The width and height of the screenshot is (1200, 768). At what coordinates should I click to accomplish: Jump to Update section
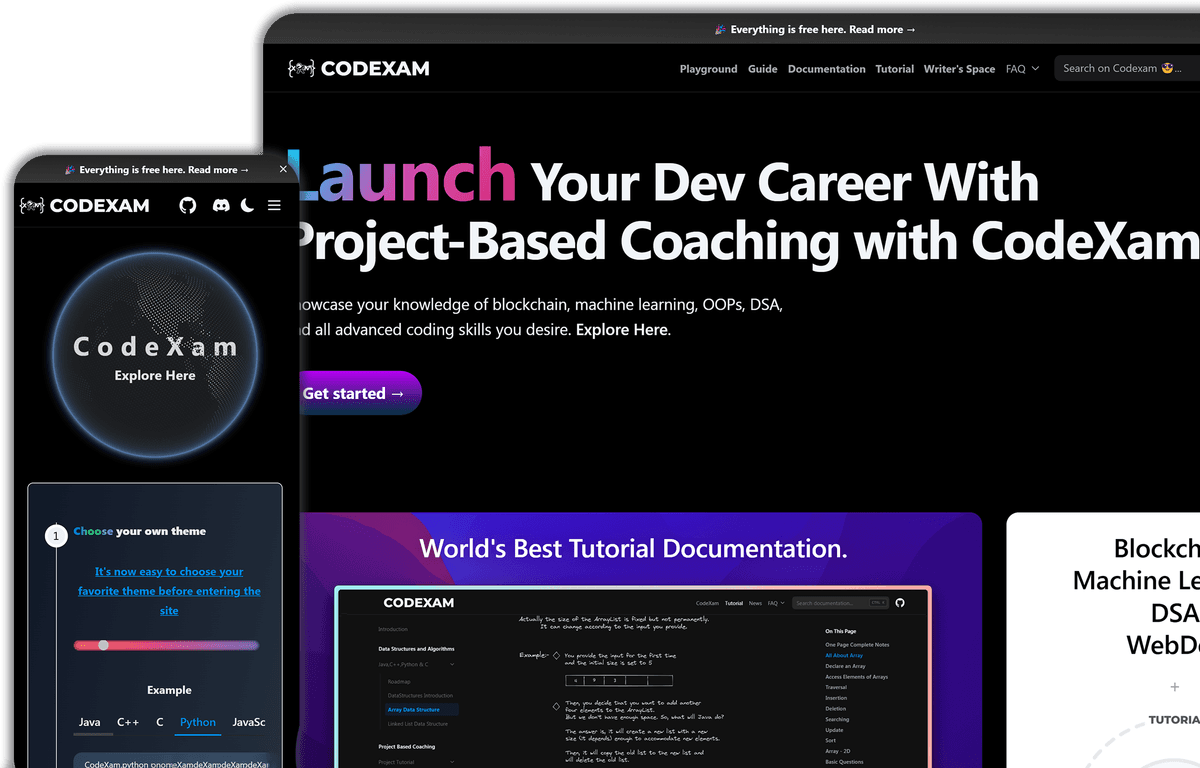click(834, 730)
